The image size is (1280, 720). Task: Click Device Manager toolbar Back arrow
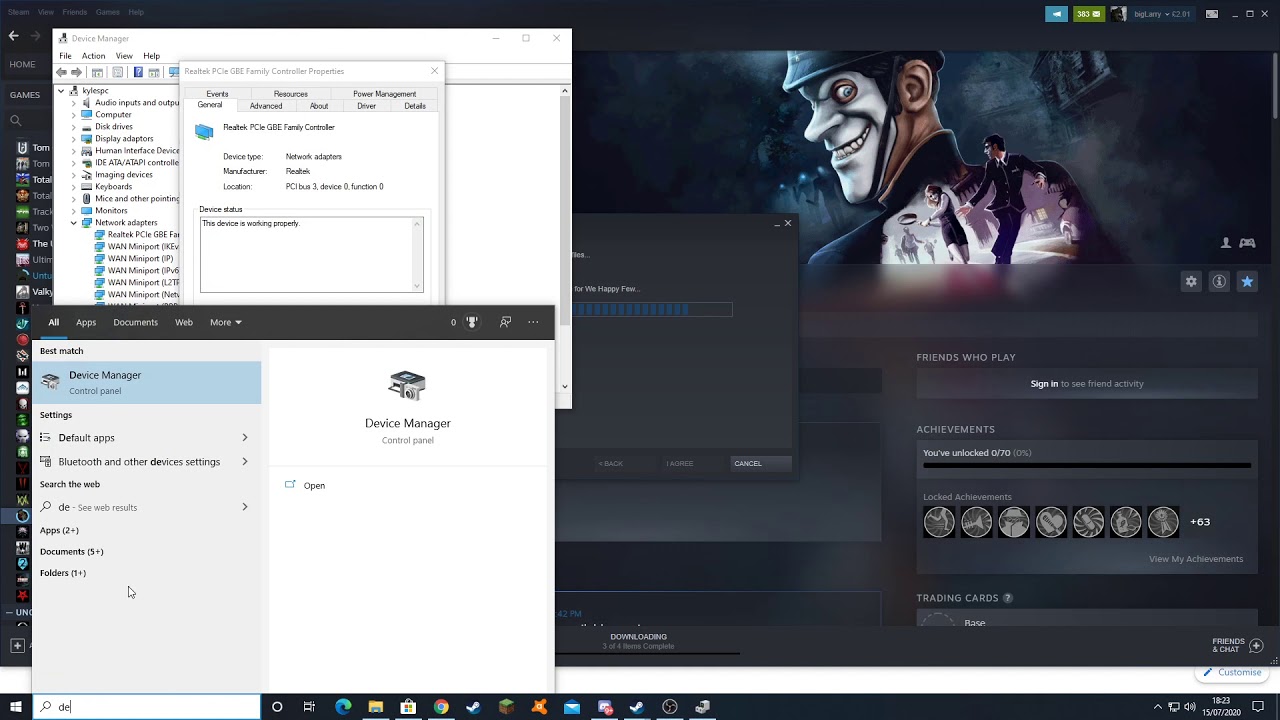[x=62, y=72]
